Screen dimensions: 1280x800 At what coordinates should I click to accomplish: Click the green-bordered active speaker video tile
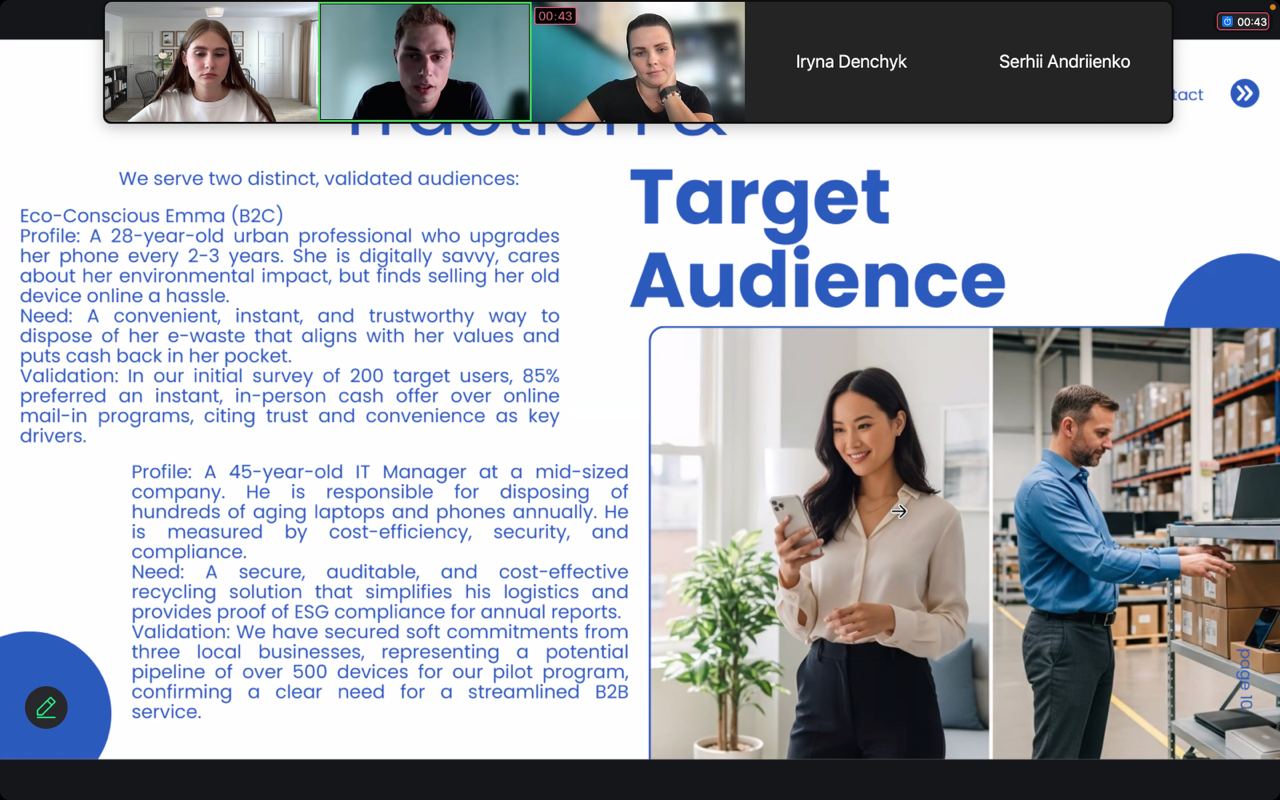pyautogui.click(x=425, y=62)
